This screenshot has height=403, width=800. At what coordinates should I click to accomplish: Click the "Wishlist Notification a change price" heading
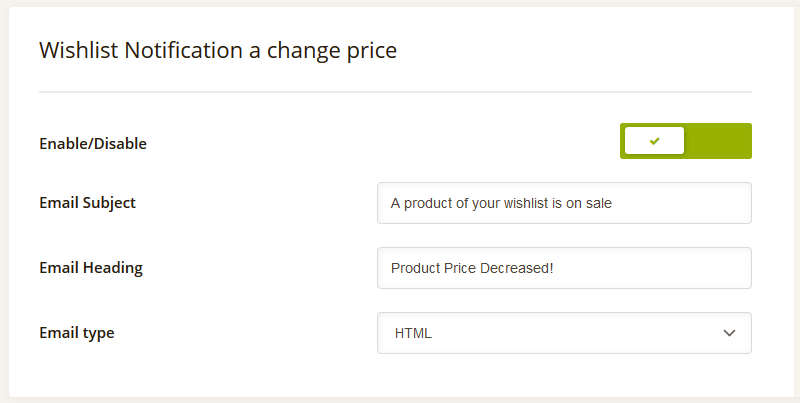point(218,51)
